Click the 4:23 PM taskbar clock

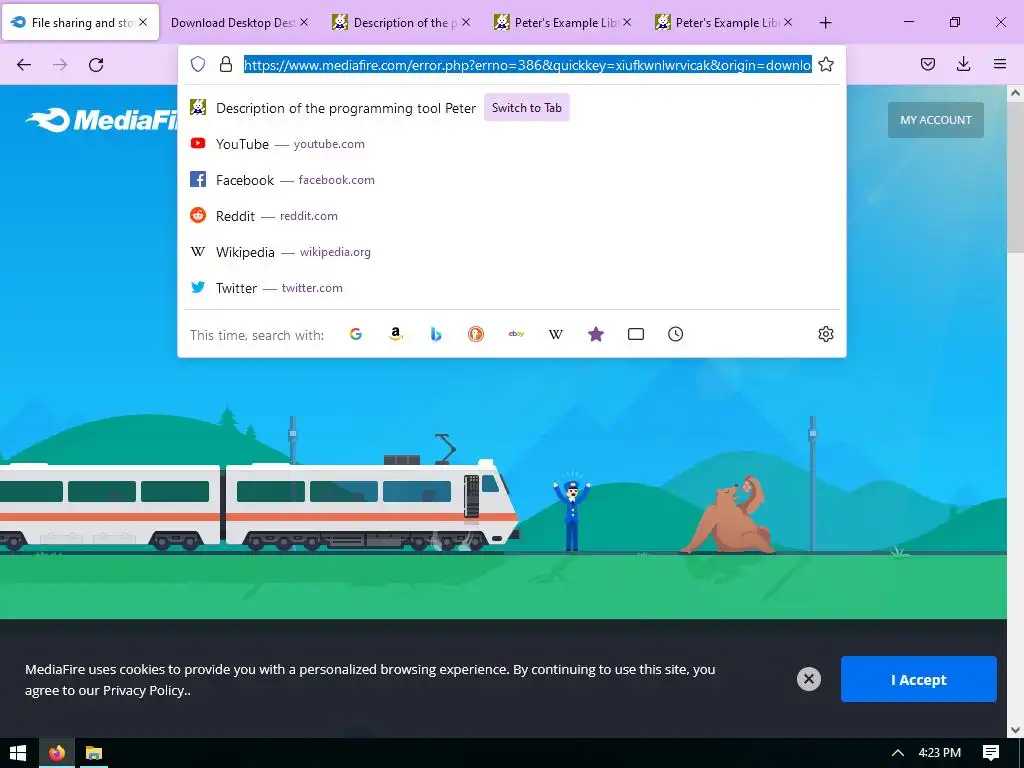939,753
